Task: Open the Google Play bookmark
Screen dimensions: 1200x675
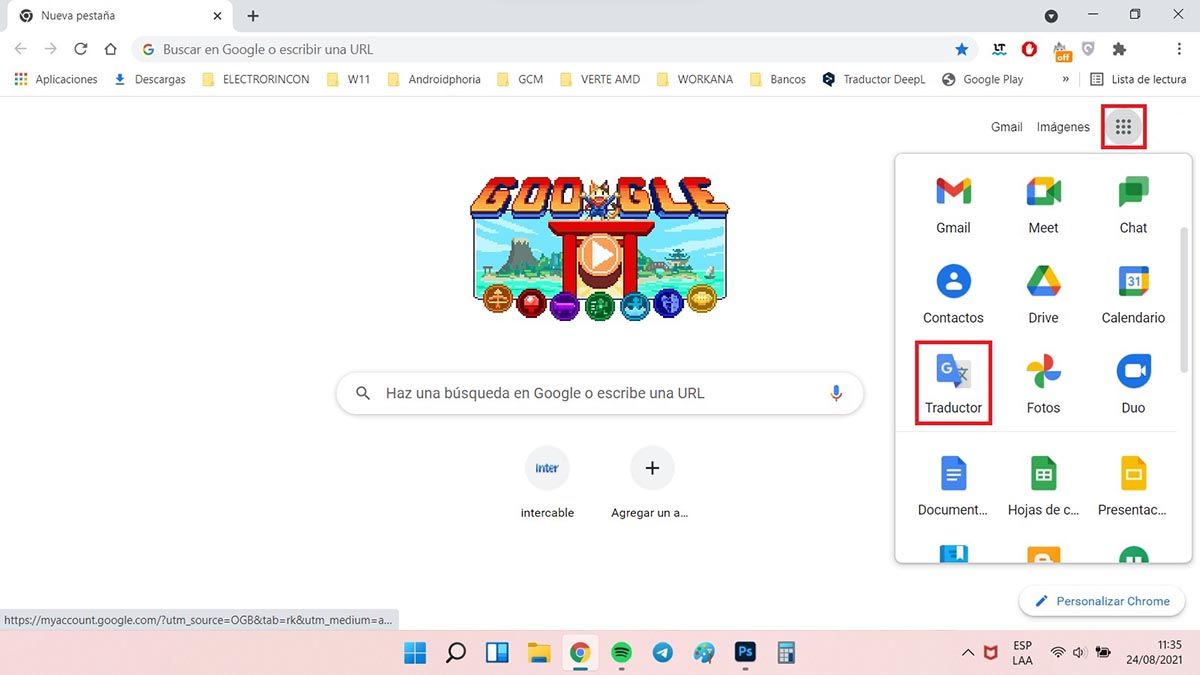Action: (983, 79)
